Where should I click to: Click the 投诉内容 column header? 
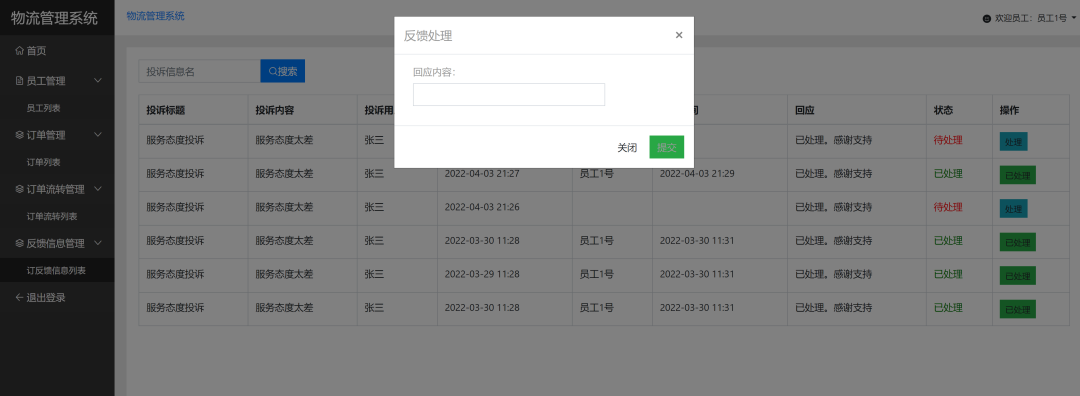point(275,110)
